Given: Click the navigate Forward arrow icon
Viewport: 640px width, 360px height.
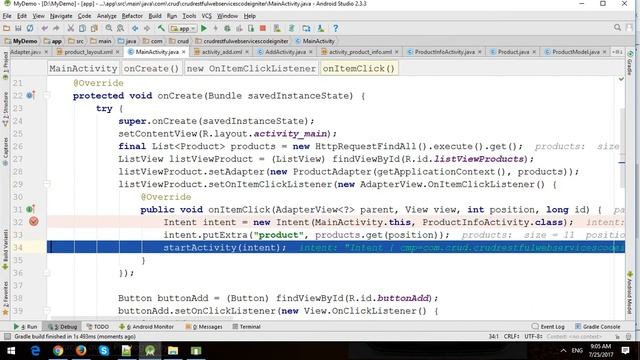Looking at the screenshot, I should click(x=147, y=28).
